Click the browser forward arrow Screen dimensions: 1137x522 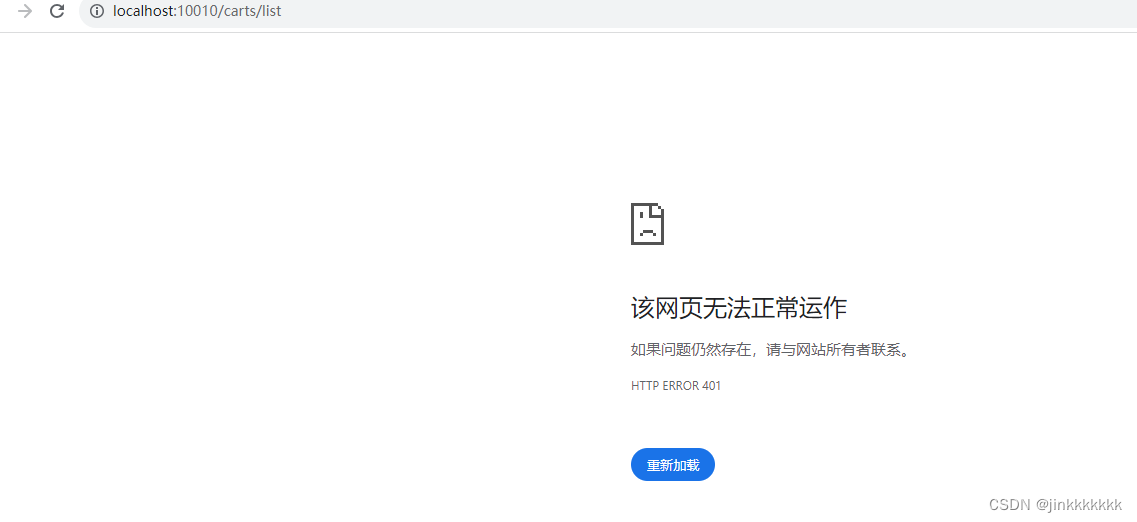(25, 12)
